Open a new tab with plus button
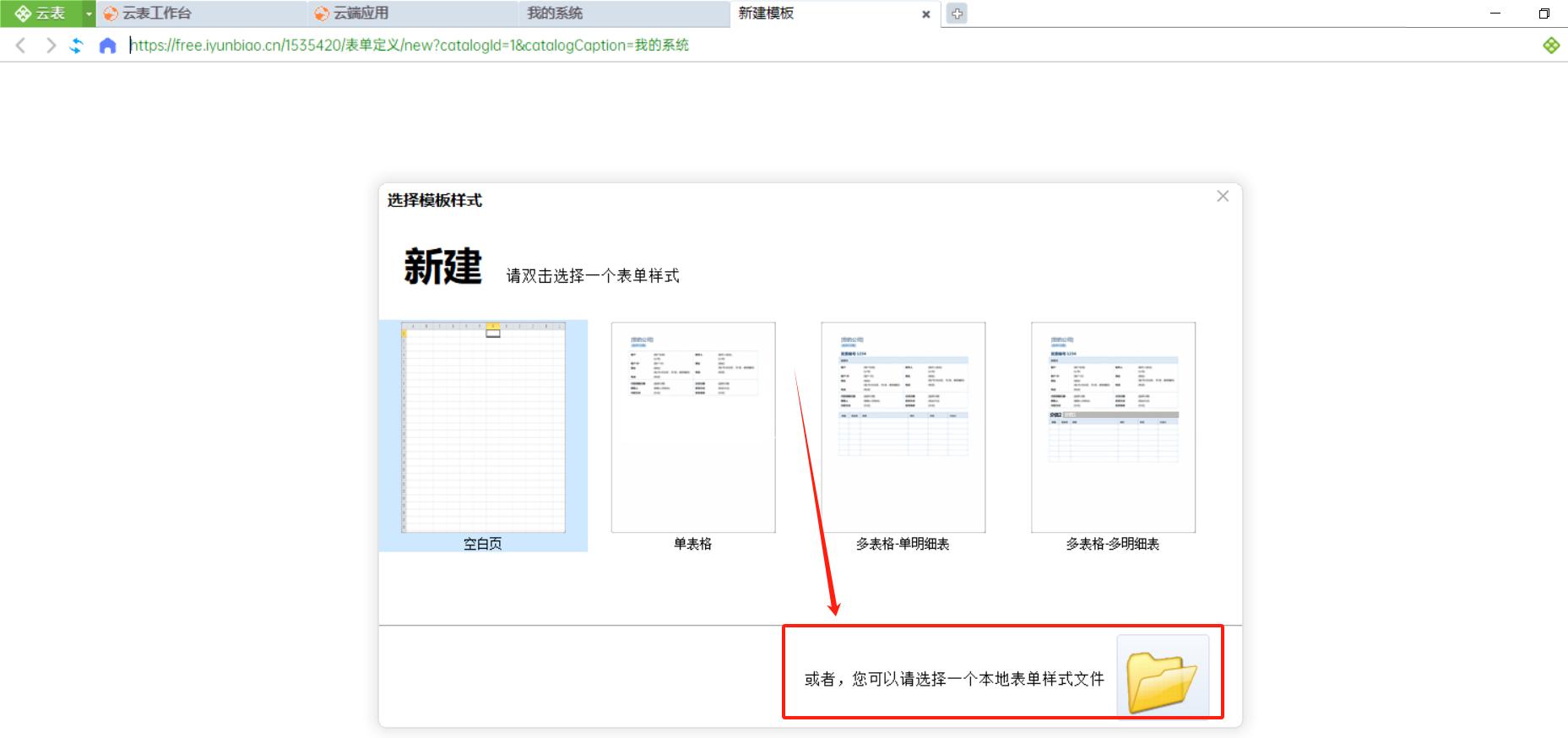This screenshot has height=738, width=1568. (x=957, y=14)
